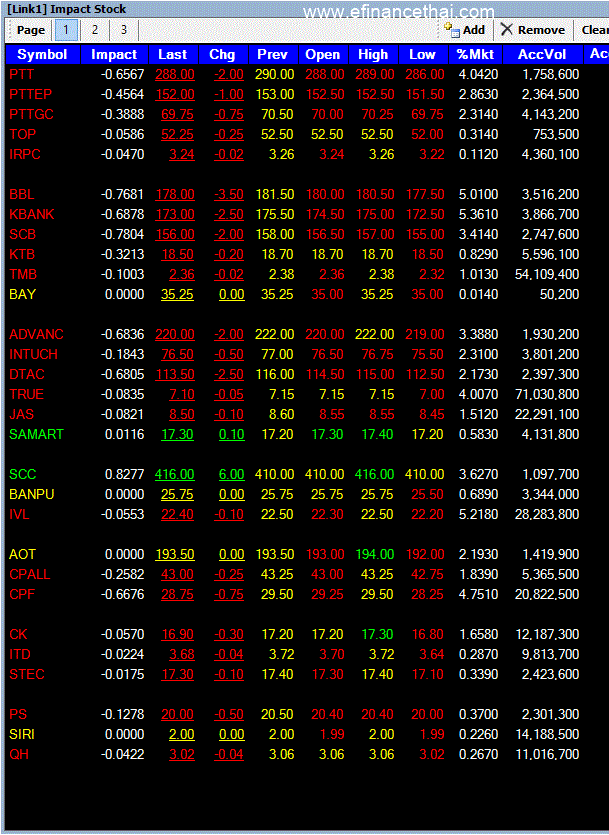Select the IVL symbol
Image resolution: width=609 pixels, height=835 pixels.
click(19, 514)
